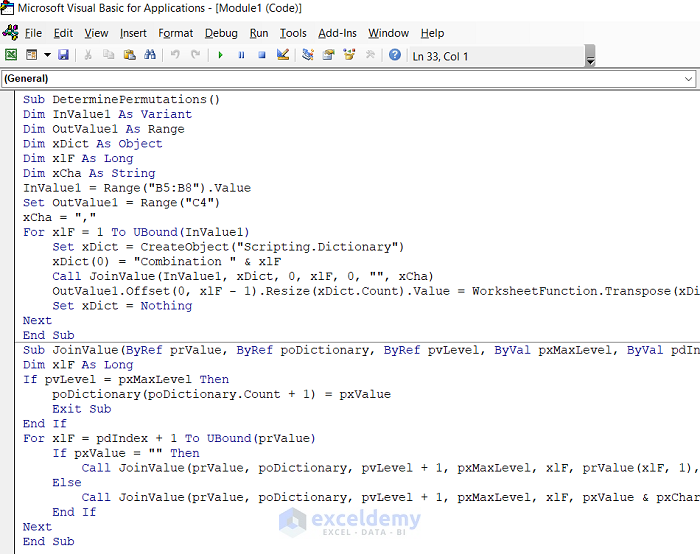Click the 'Dim OutValue1 As Range' line

pos(104,129)
